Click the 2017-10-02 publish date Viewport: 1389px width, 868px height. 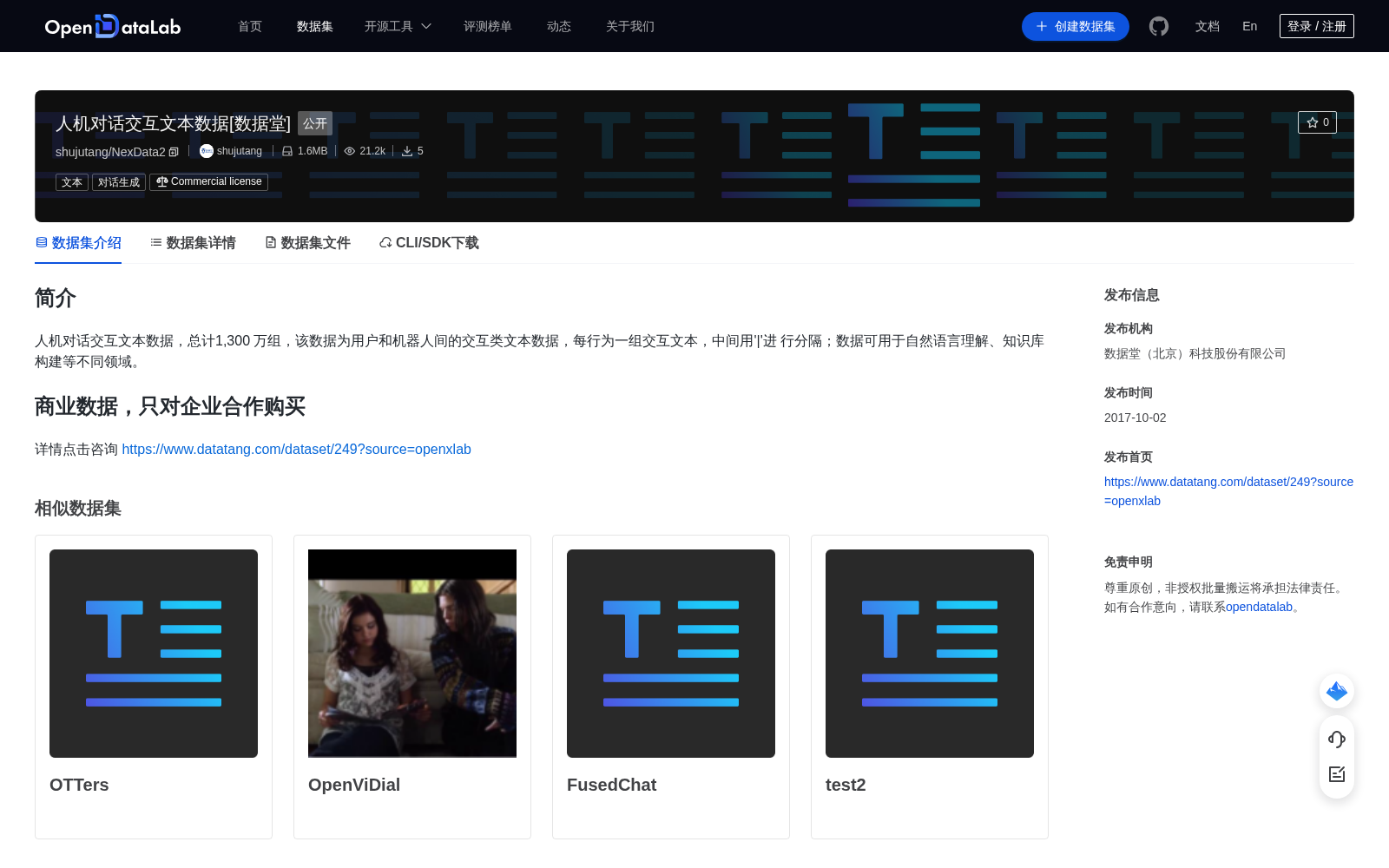click(x=1136, y=418)
